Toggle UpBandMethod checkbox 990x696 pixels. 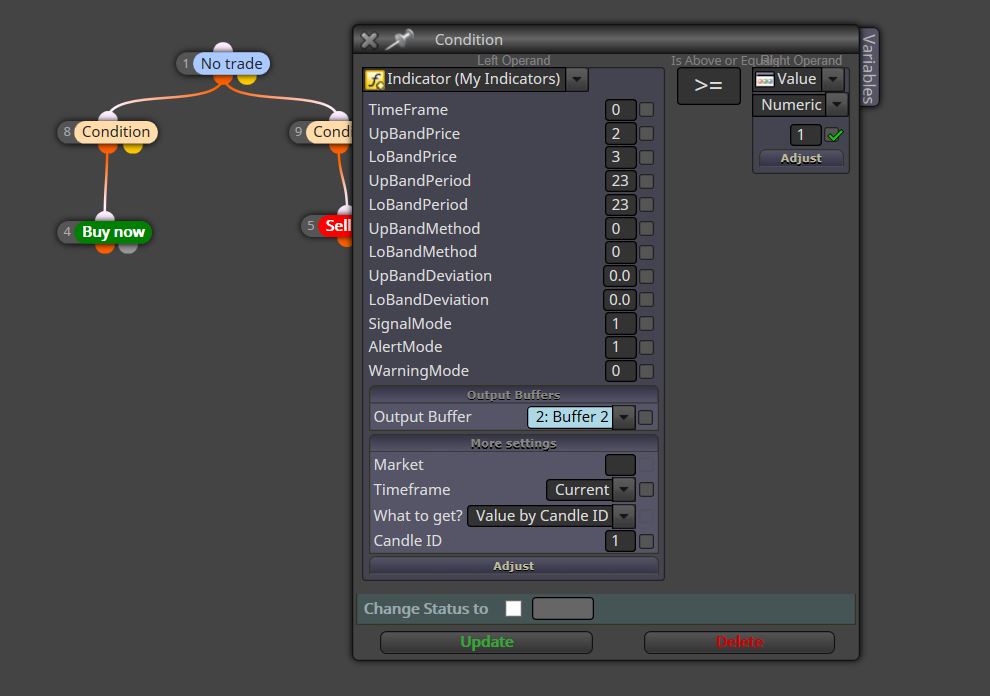coord(647,229)
